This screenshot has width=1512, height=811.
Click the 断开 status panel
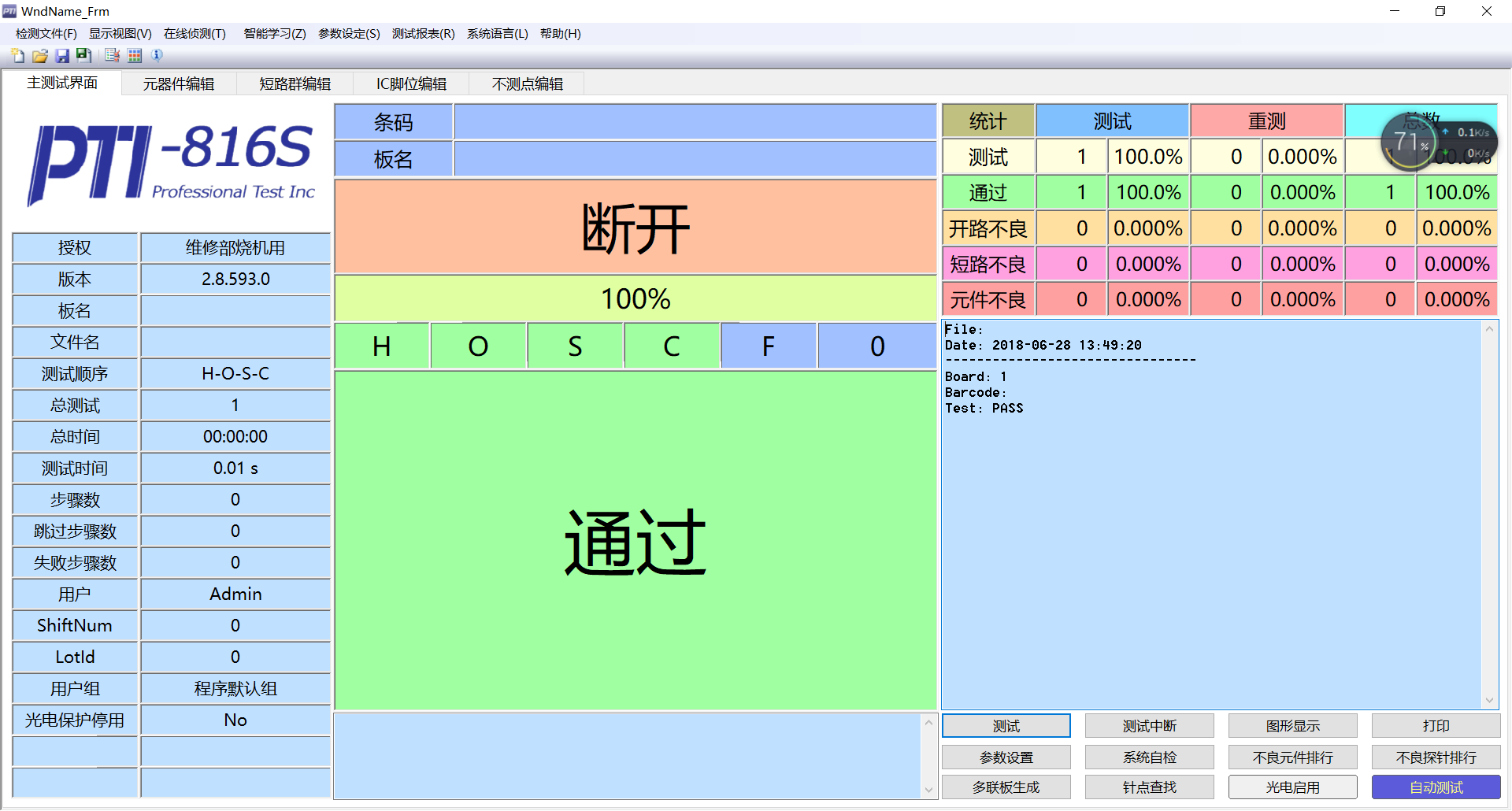(x=636, y=228)
